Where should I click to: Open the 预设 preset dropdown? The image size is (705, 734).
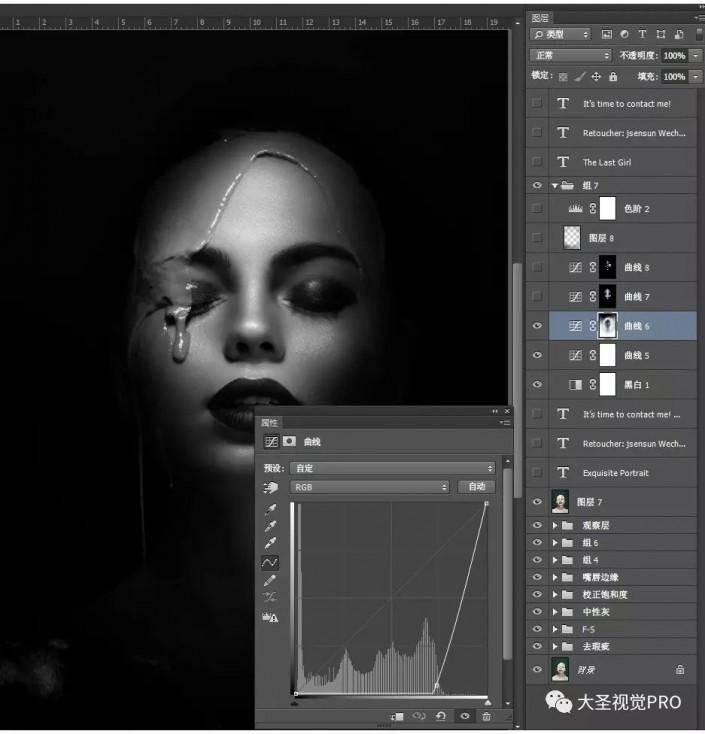coord(392,468)
